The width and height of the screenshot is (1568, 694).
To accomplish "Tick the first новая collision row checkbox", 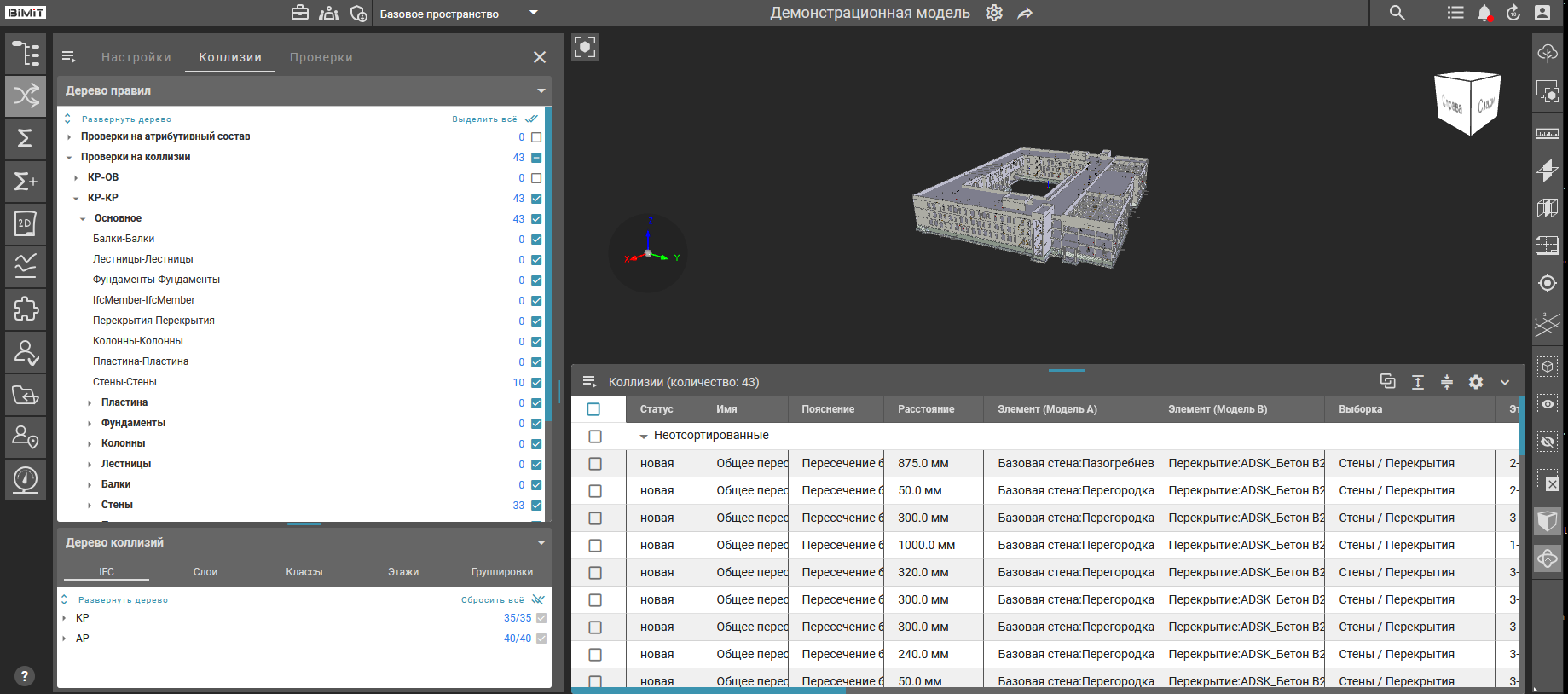I will click(x=595, y=464).
